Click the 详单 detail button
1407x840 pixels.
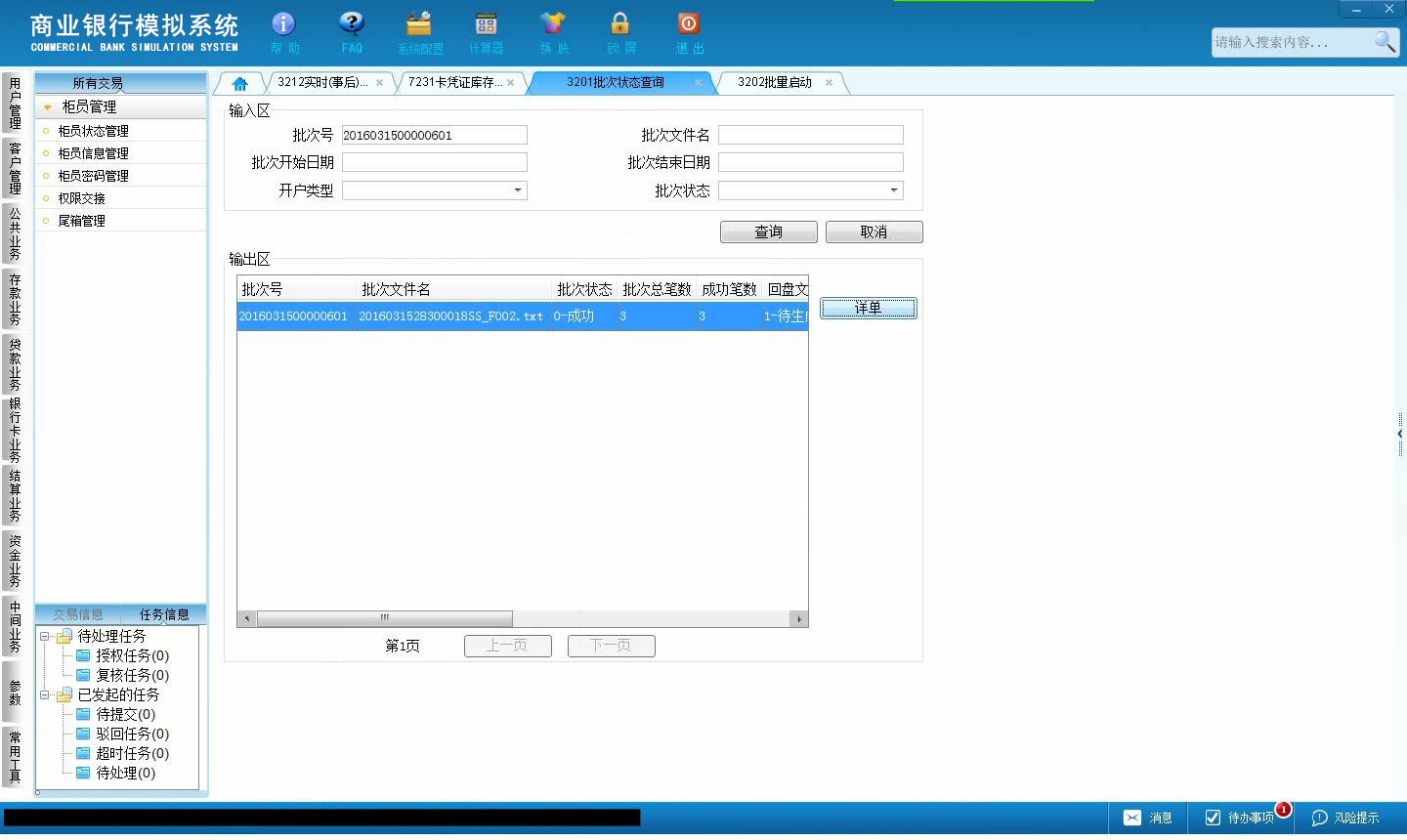coord(868,308)
